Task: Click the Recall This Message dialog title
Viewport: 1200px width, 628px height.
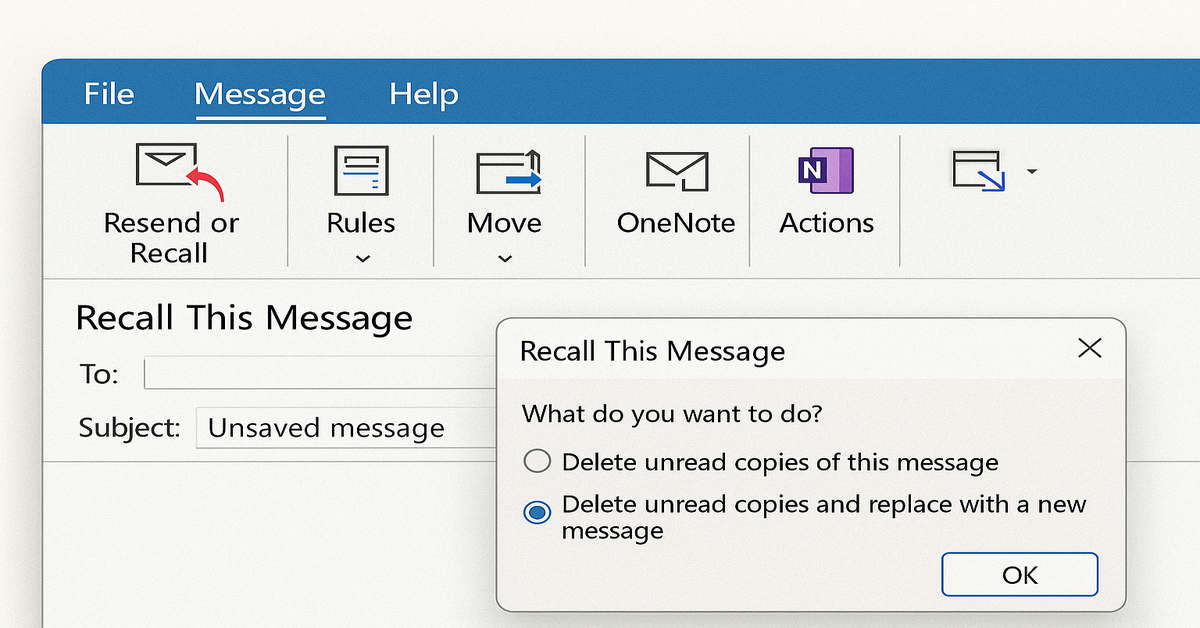Action: pos(653,351)
